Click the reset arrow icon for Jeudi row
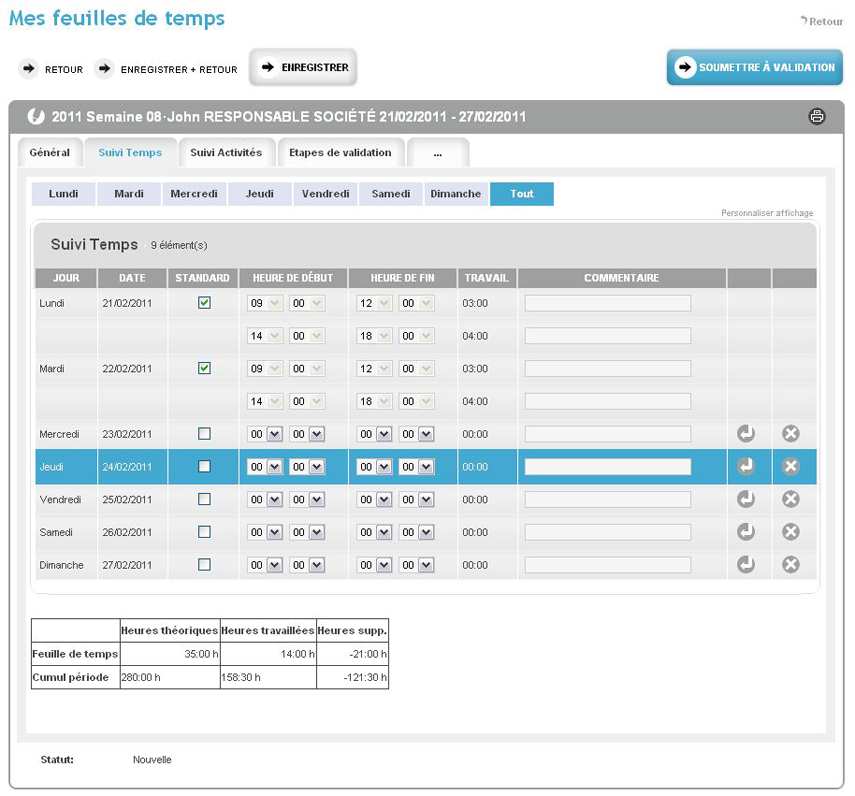This screenshot has width=855, height=796. point(746,466)
